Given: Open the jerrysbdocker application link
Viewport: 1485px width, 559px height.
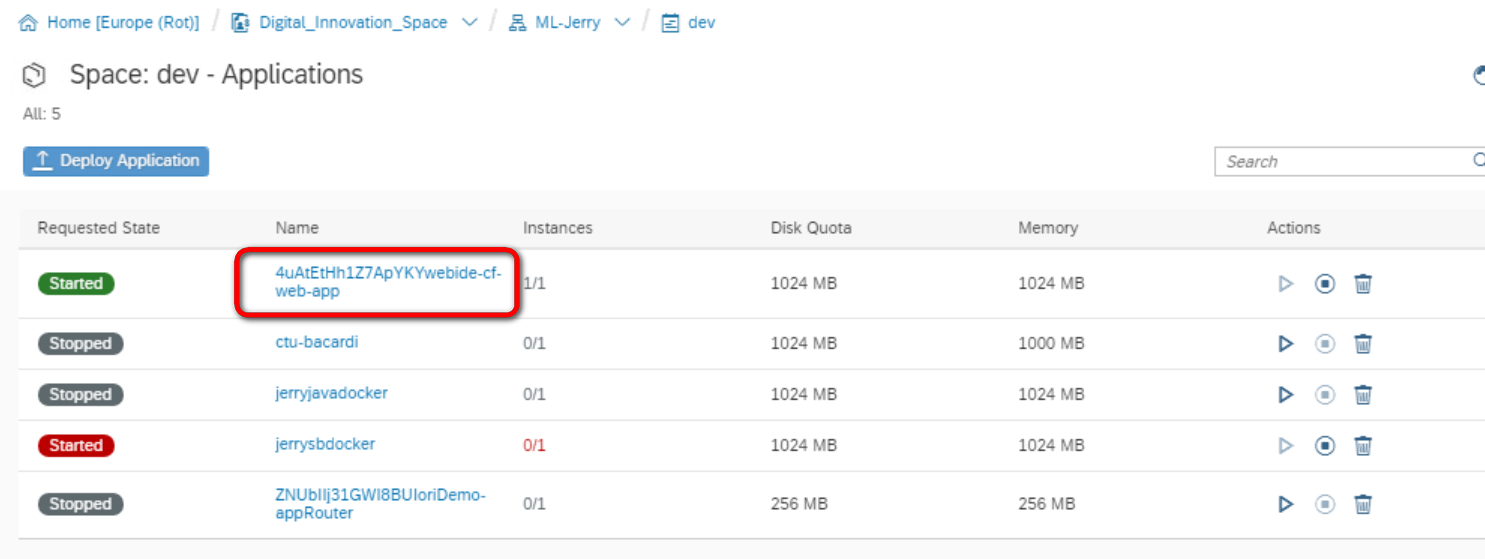Looking at the screenshot, I should 325,443.
